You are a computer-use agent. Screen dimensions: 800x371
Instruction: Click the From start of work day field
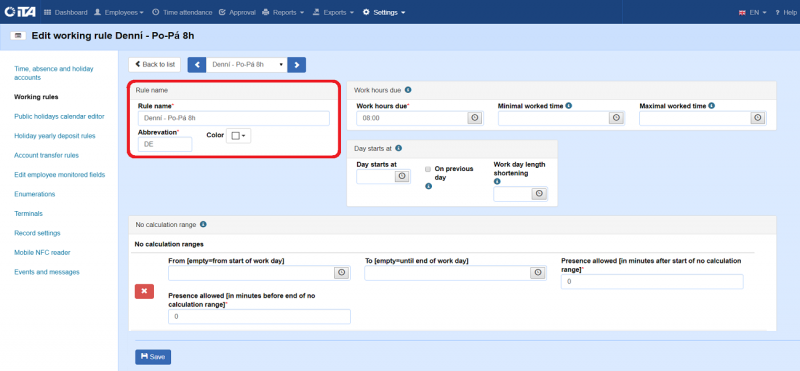[252, 273]
